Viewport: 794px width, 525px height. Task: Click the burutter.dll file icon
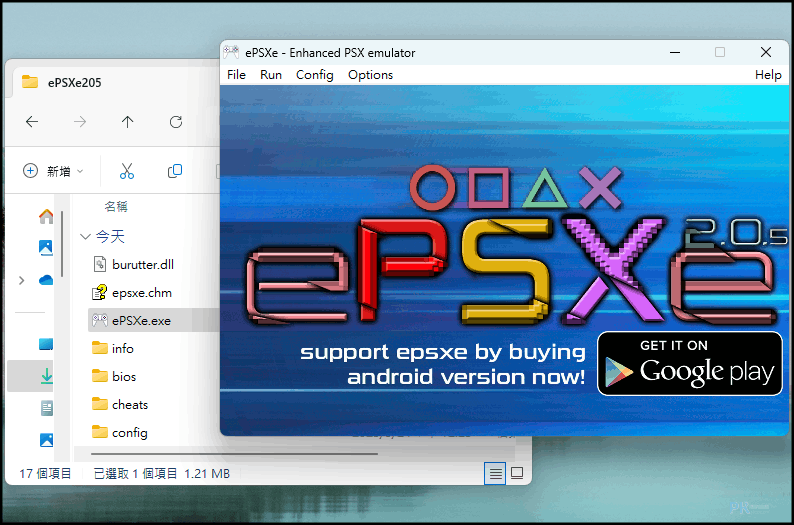pos(100,264)
